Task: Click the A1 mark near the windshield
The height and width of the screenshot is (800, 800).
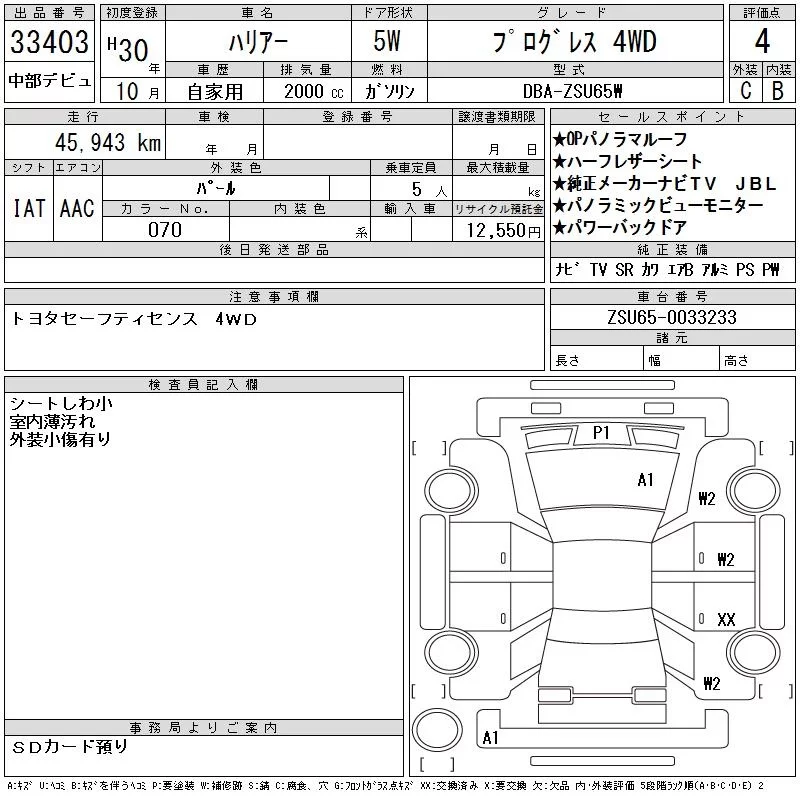Action: pyautogui.click(x=645, y=480)
